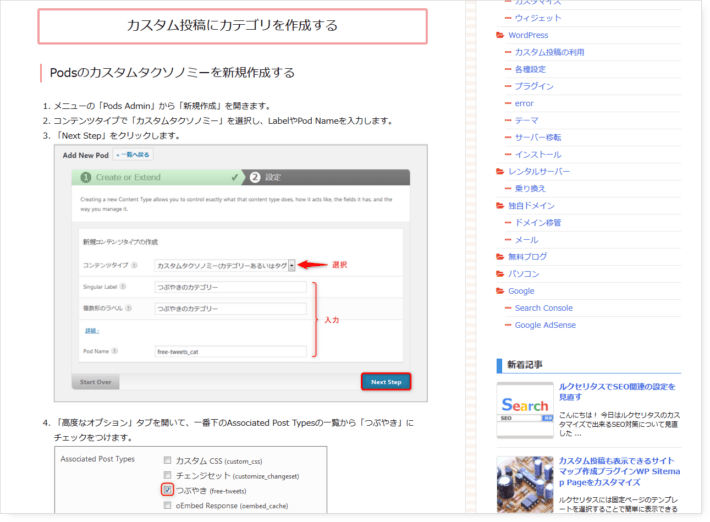710x522 pixels.
Task: Check the カスタム CSS checkbox
Action: click(x=167, y=460)
